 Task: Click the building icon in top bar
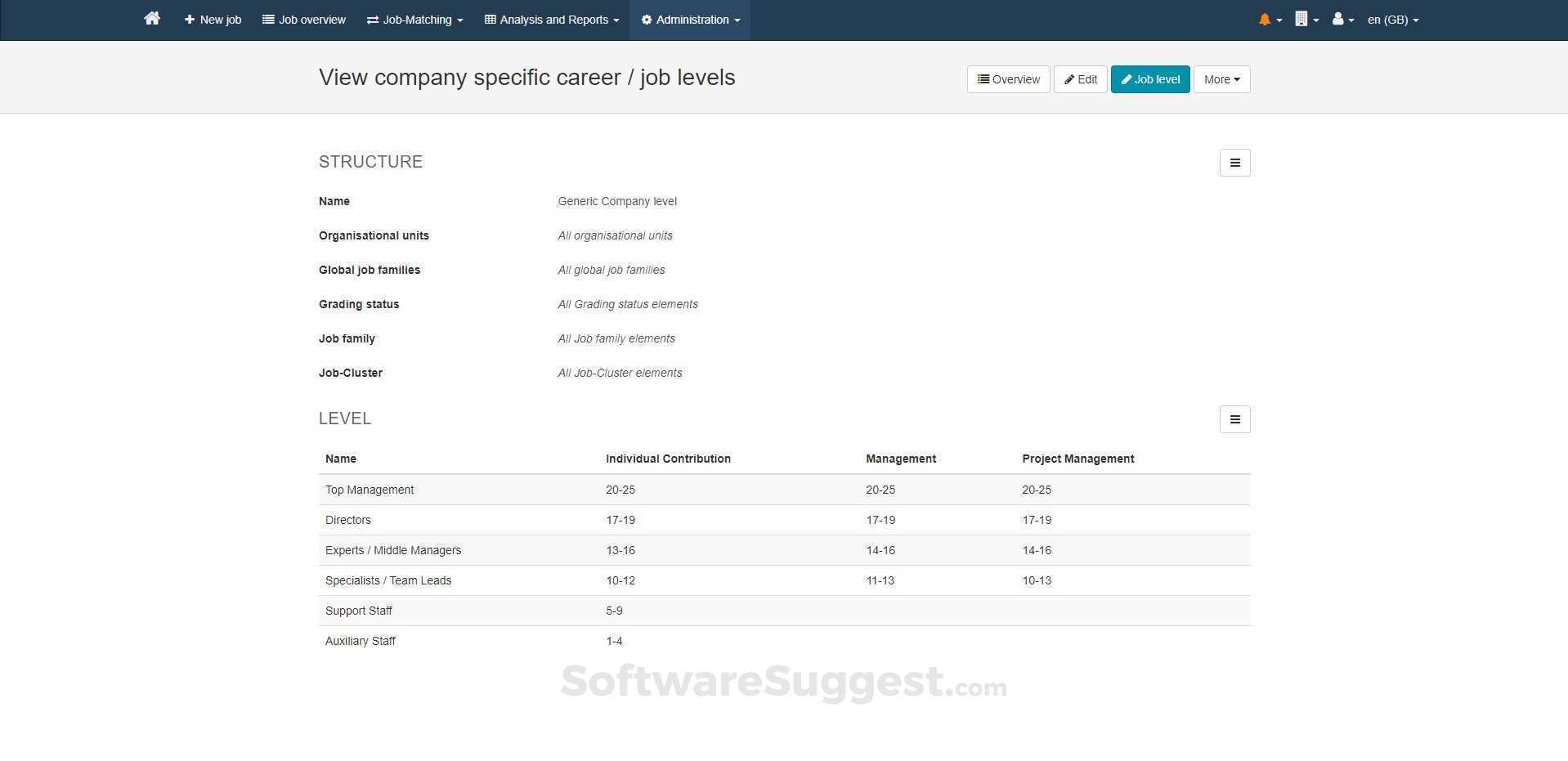coord(1302,18)
